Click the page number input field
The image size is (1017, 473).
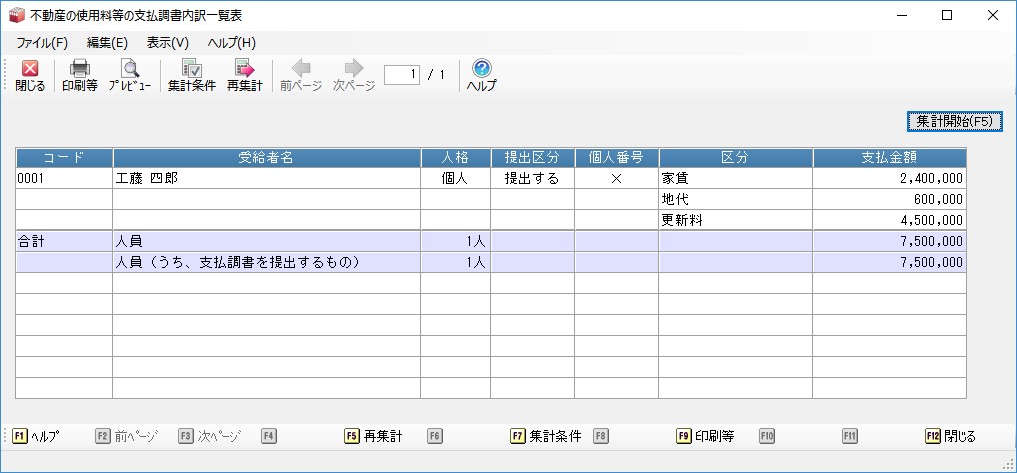401,74
